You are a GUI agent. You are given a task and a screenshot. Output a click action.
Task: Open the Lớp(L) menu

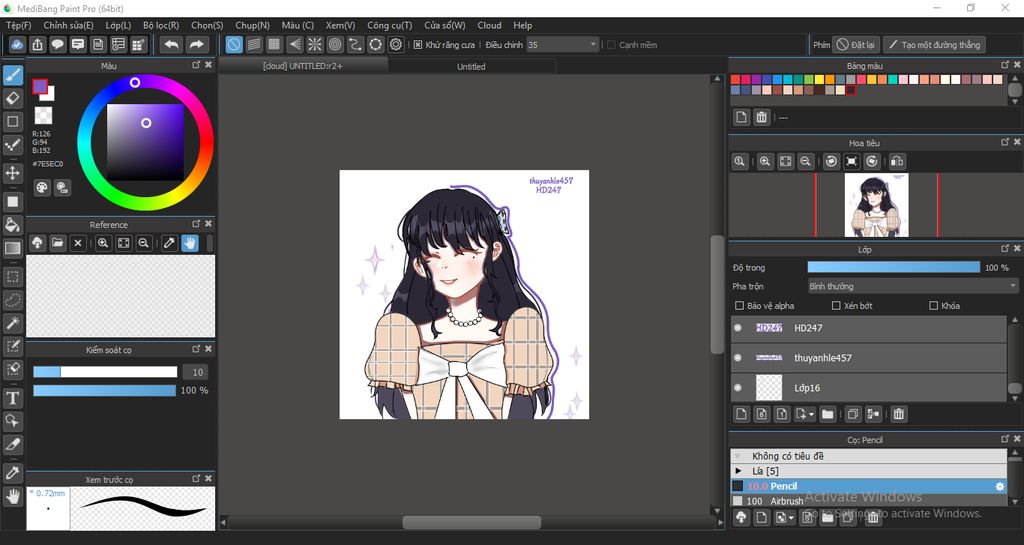click(118, 25)
